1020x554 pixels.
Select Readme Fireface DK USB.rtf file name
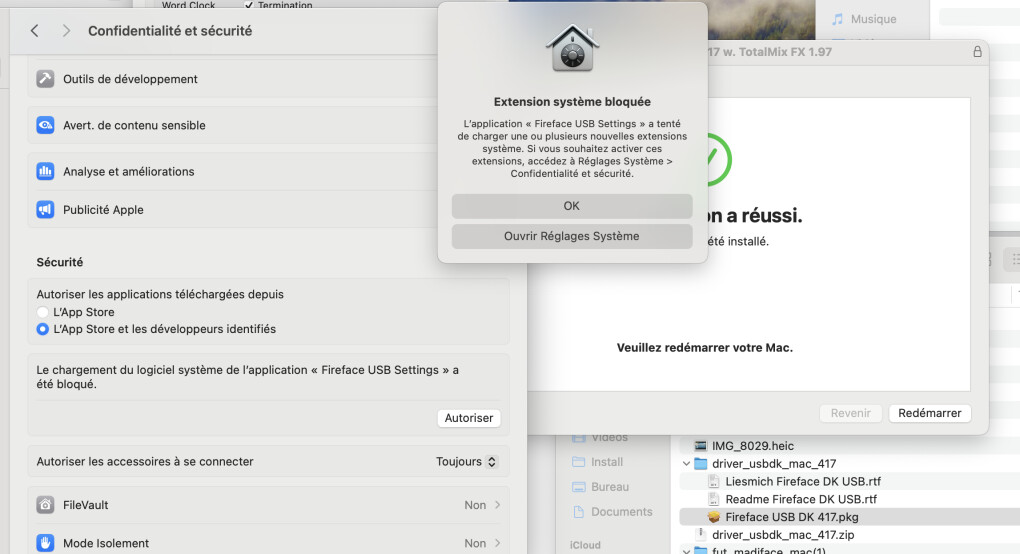point(801,499)
